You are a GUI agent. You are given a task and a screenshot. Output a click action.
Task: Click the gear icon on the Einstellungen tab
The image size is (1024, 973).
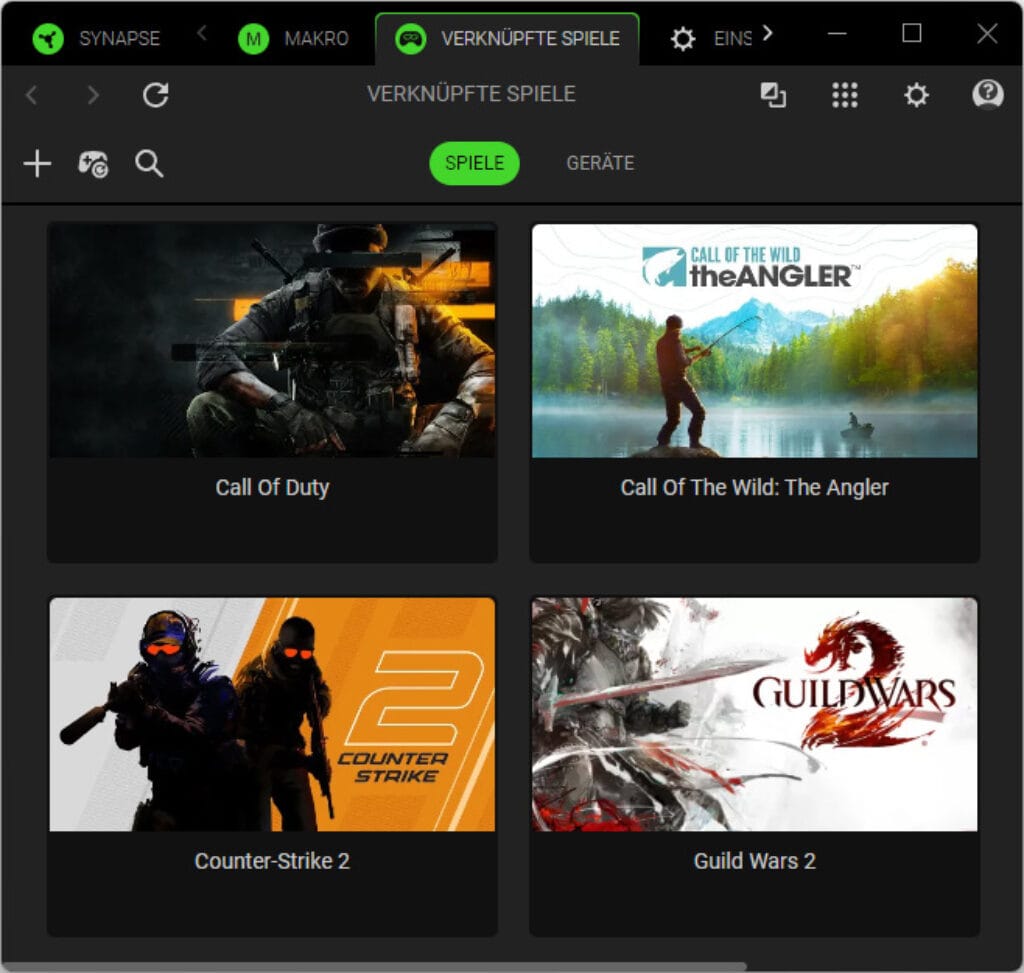683,39
